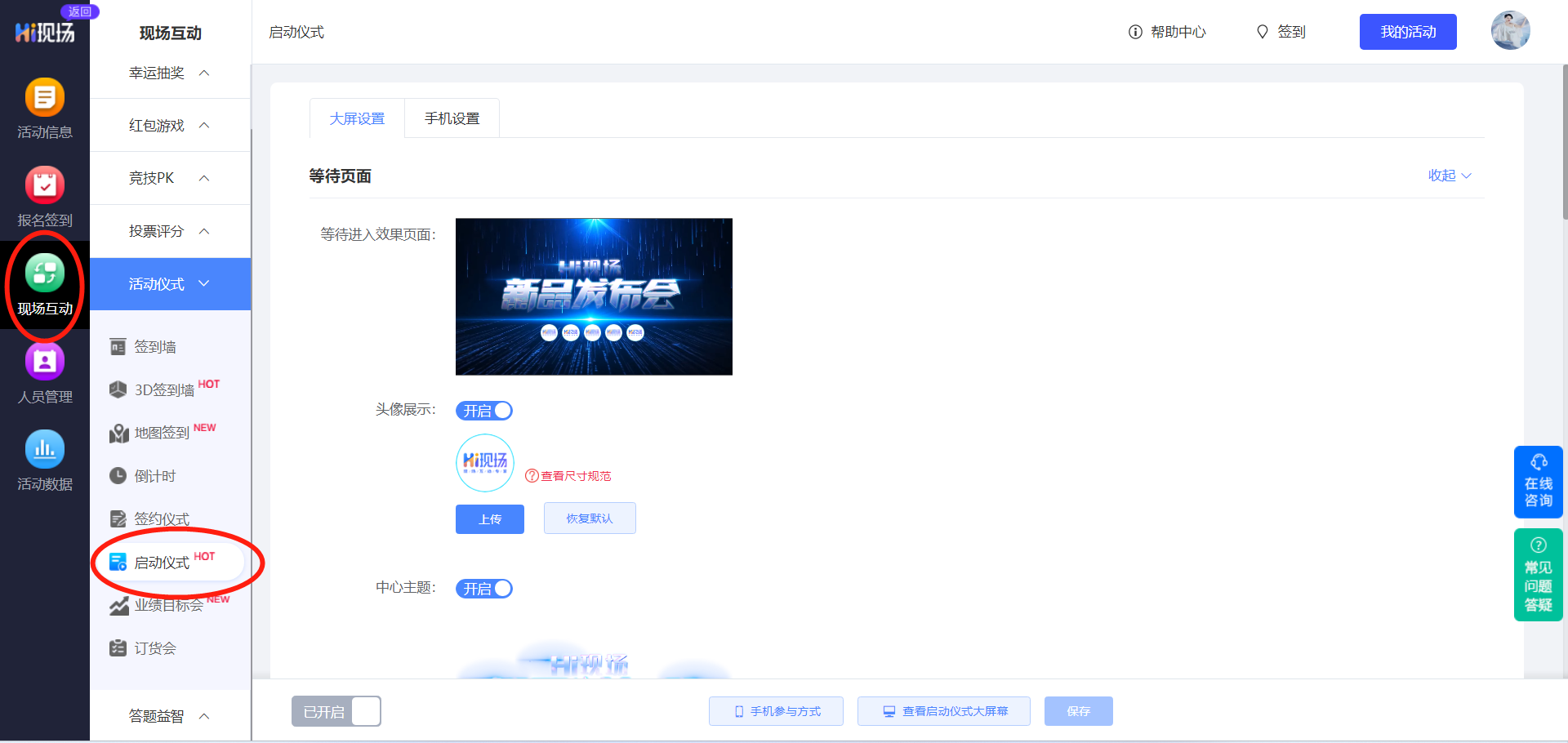Open 倒计时 menu item
The width and height of the screenshot is (1568, 743).
click(154, 476)
